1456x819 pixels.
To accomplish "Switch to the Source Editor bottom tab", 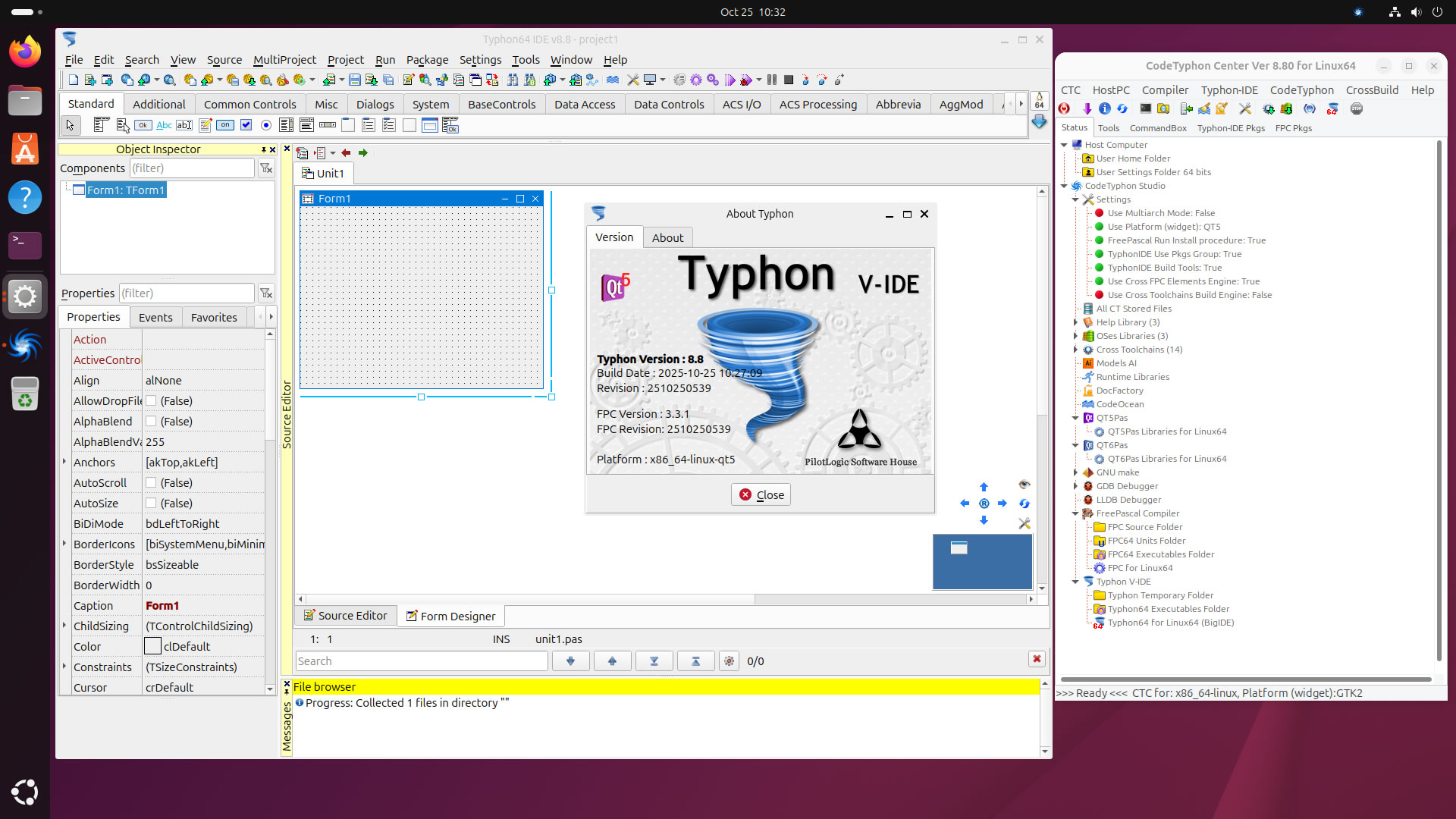I will coord(345,616).
